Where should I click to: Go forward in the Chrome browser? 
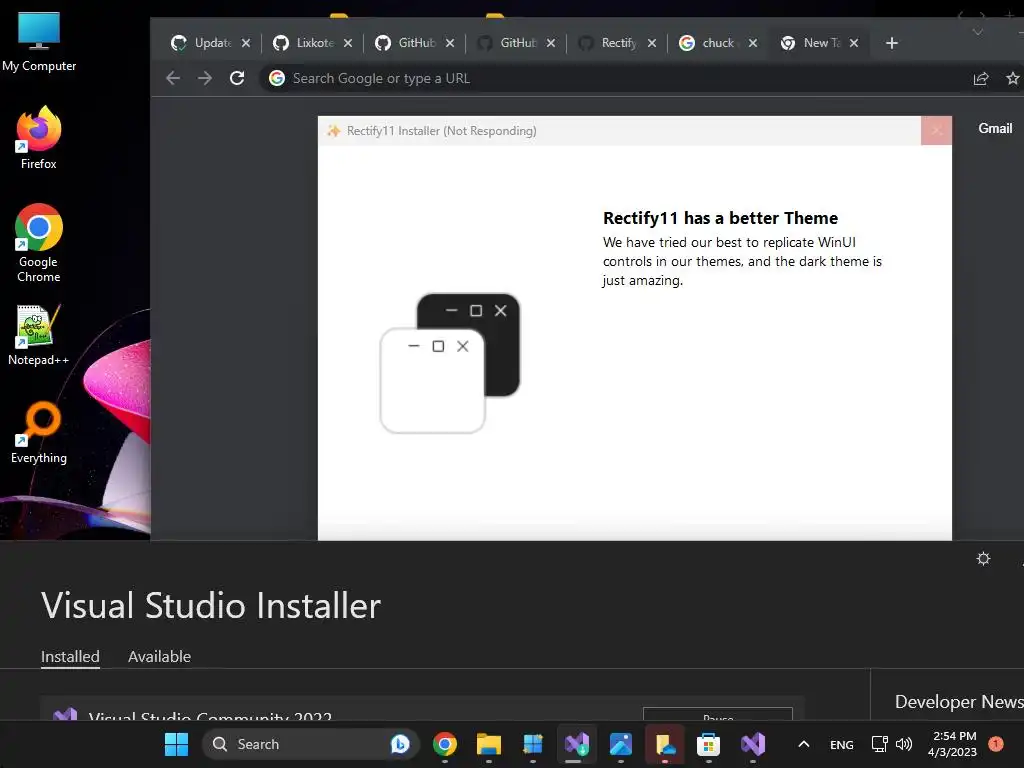tap(205, 78)
